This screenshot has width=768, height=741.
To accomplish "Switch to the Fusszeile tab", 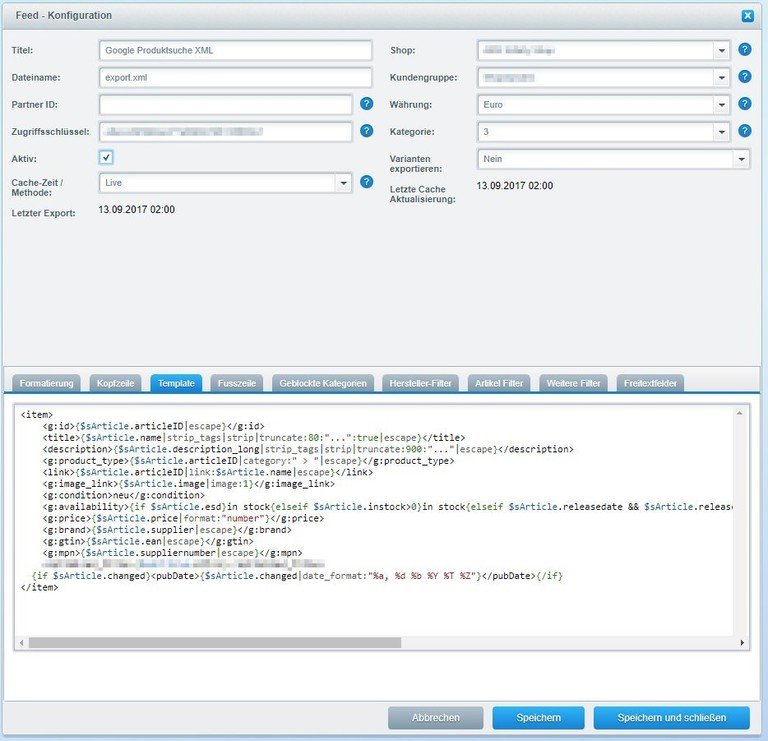I will 237,383.
